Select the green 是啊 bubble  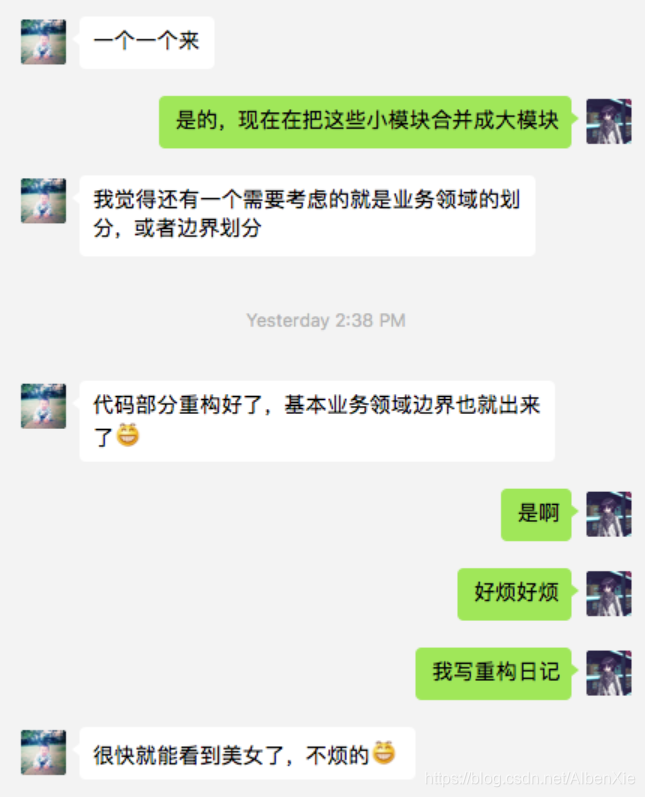(536, 514)
